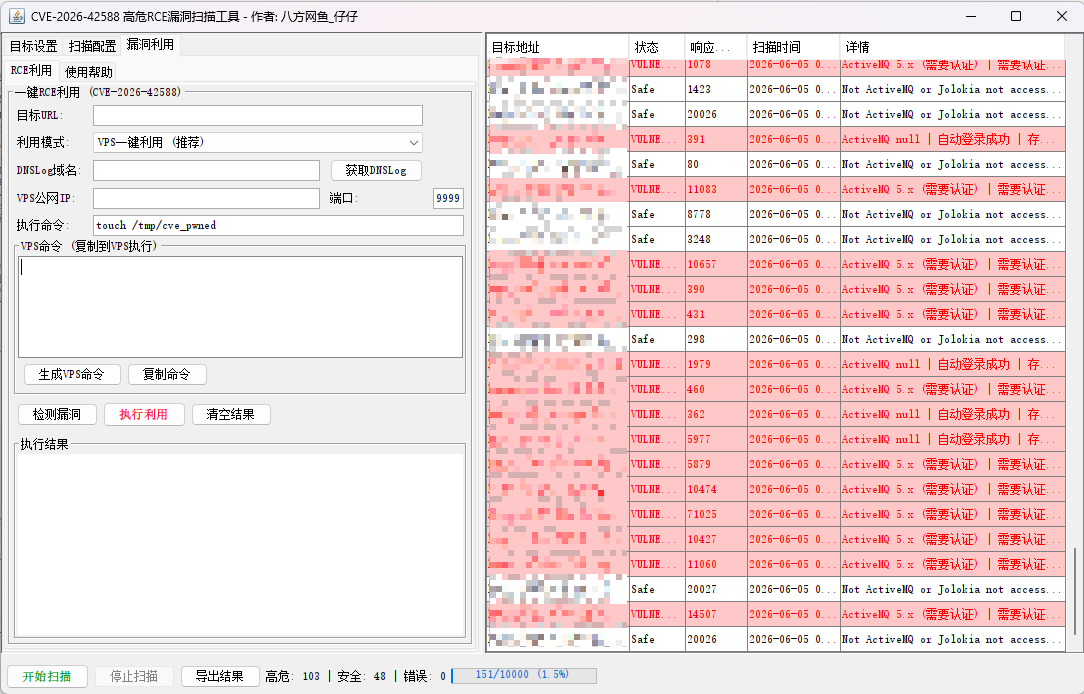Click the 安全: 48 status counter
1084x694 pixels.
362,676
